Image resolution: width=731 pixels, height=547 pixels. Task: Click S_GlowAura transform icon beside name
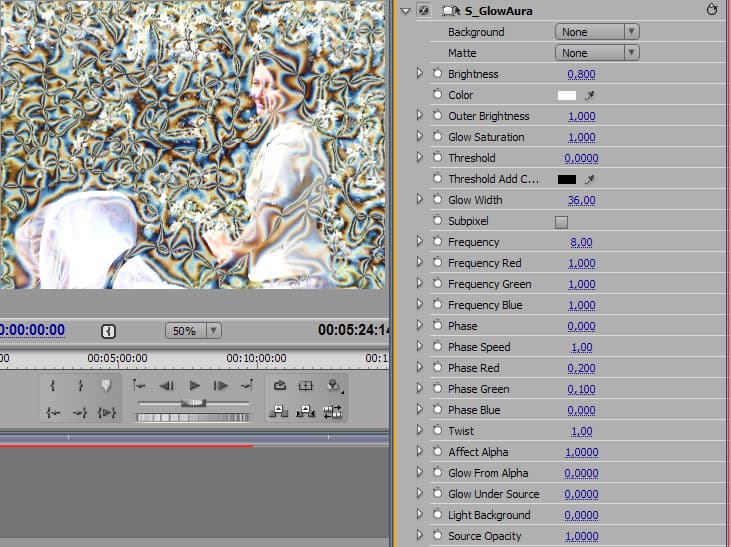(451, 11)
